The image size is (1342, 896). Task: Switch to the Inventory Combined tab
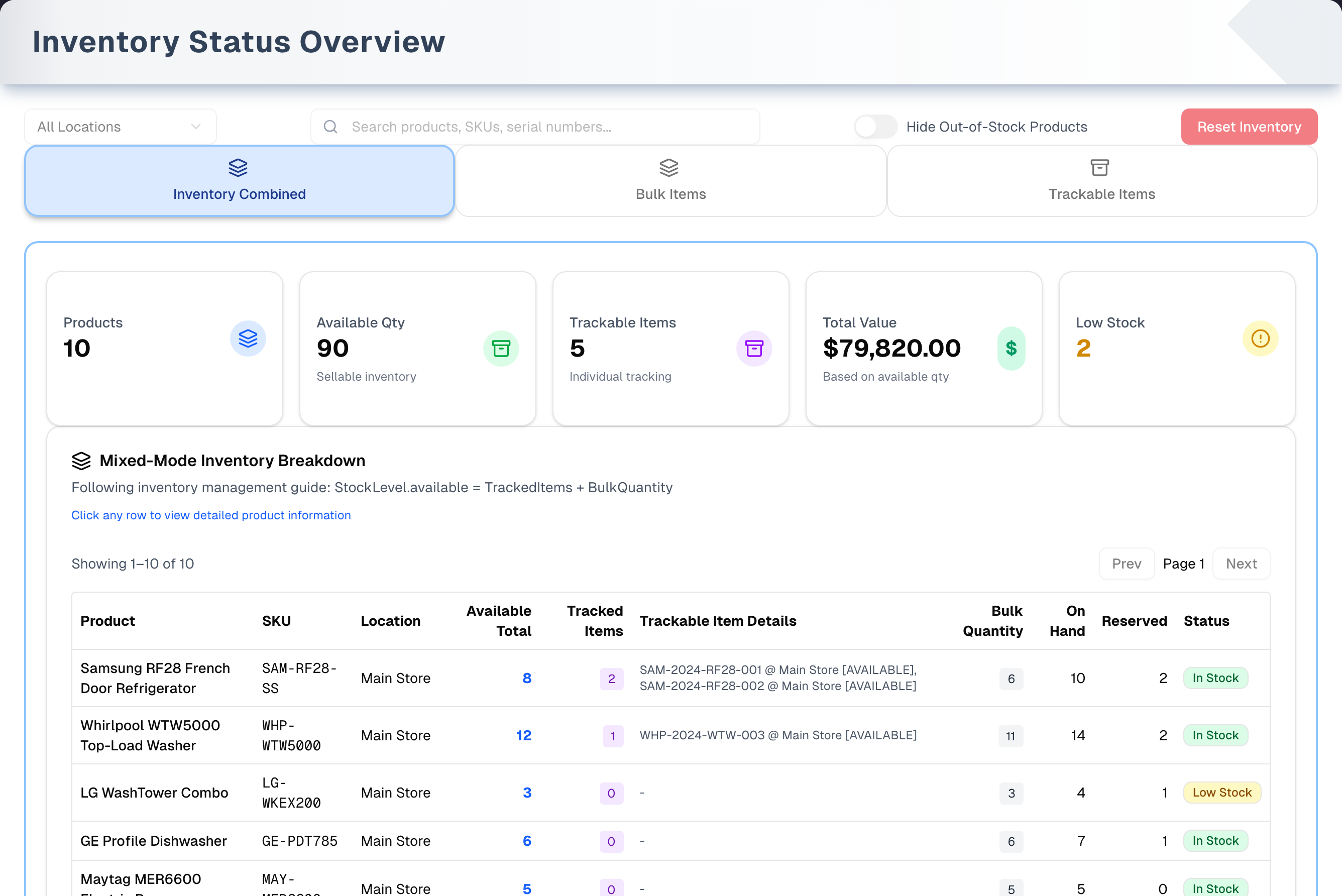pyautogui.click(x=240, y=181)
